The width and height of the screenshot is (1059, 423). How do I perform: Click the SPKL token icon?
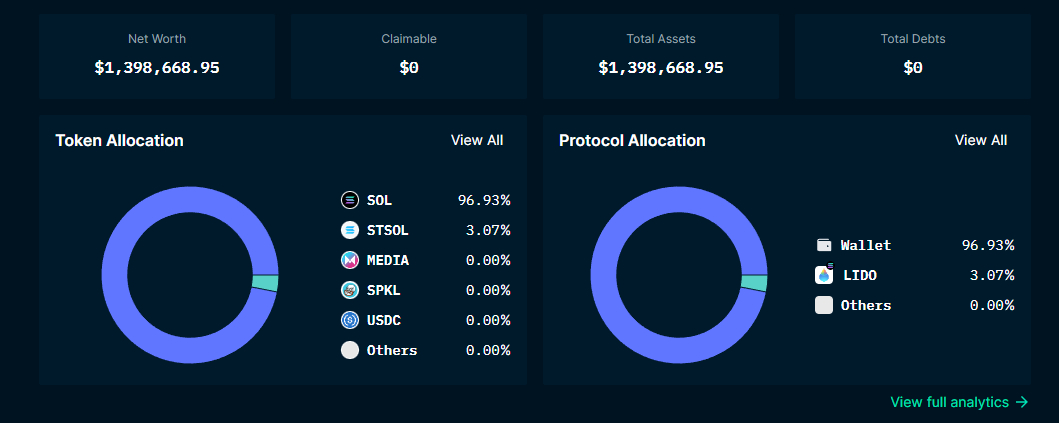pyautogui.click(x=349, y=290)
